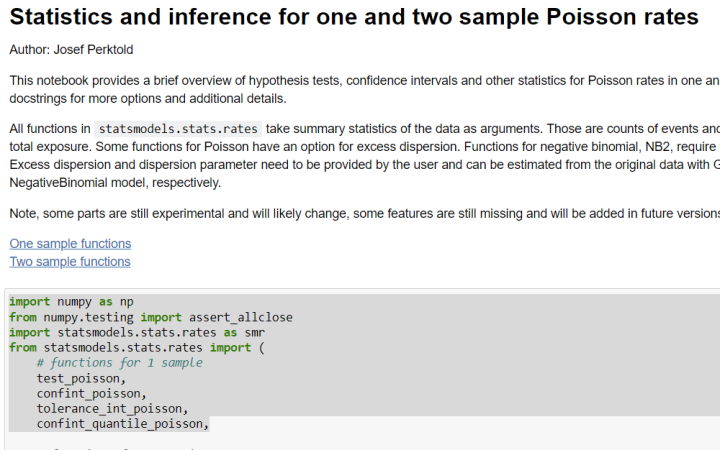Screen dimensions: 720x450
Task: Open the One sample functions link
Action: tap(70, 243)
